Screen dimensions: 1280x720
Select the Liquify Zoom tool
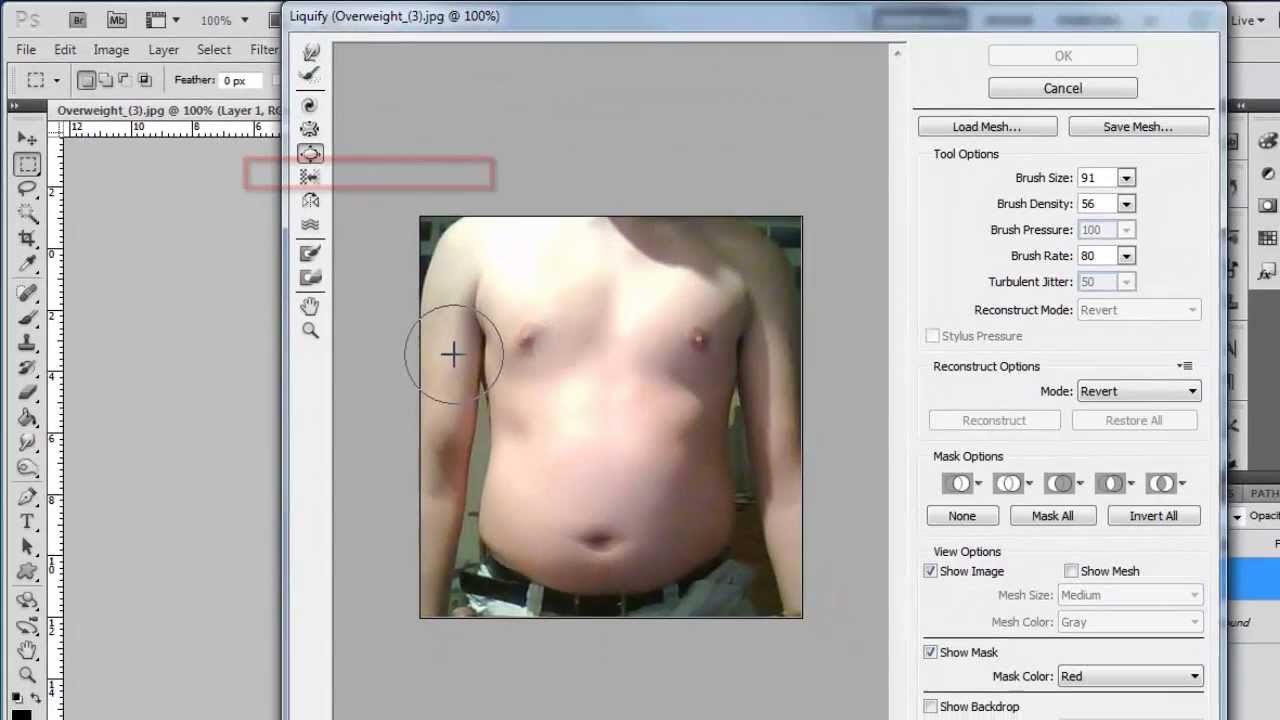click(310, 330)
